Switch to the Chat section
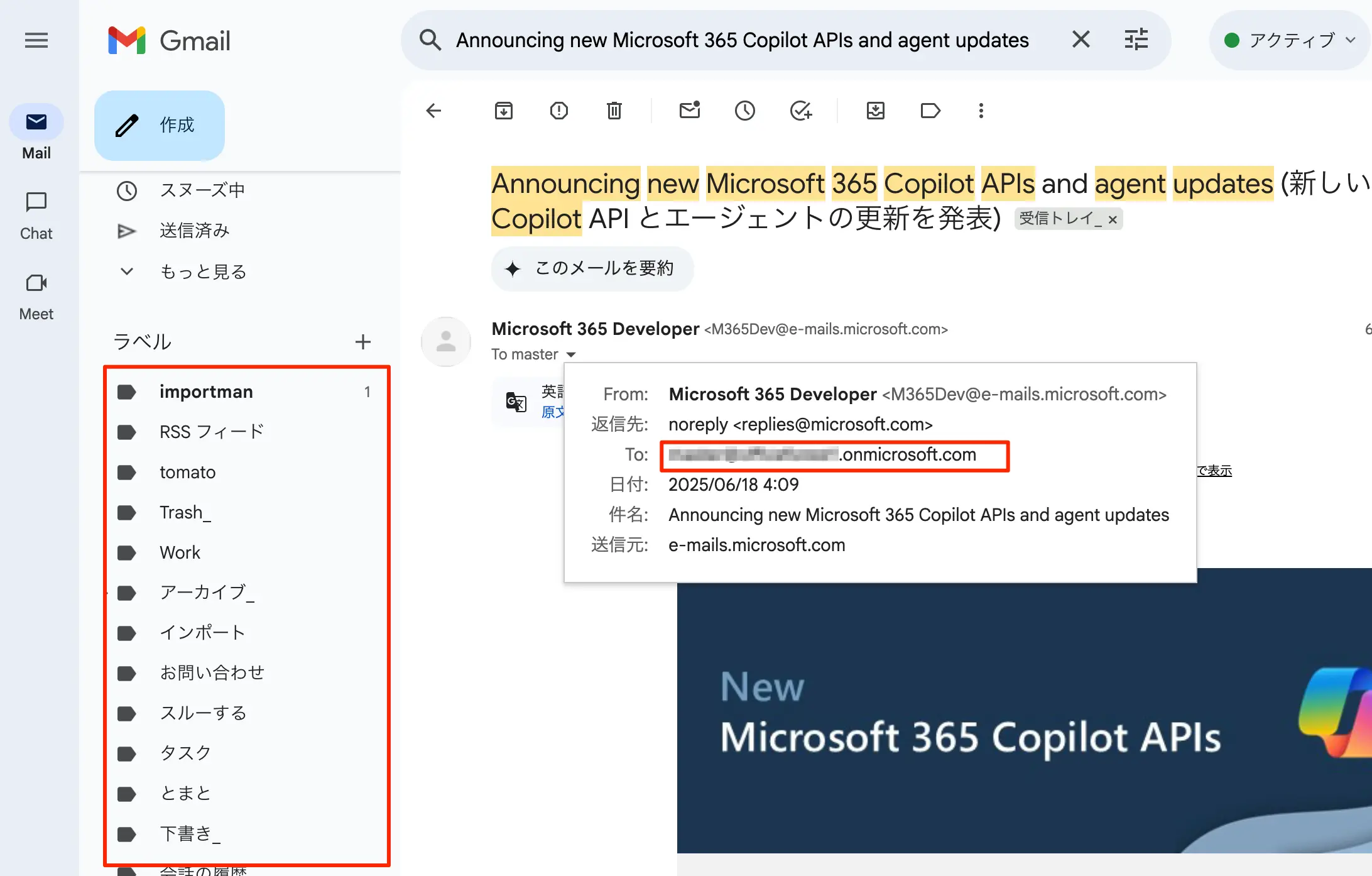The width and height of the screenshot is (1372, 876). click(36, 216)
